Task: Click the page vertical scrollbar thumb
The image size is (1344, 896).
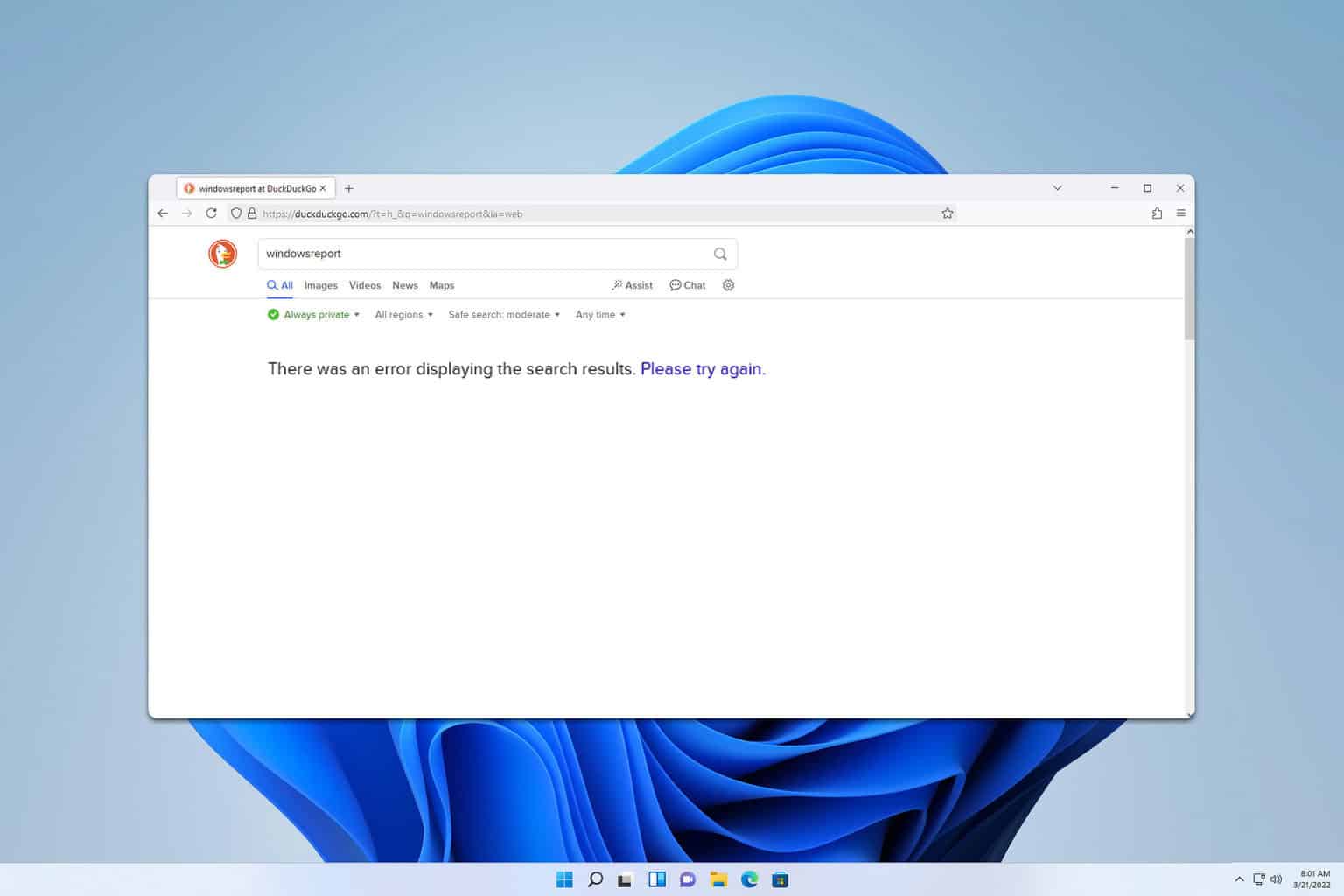Action: tap(1189, 289)
